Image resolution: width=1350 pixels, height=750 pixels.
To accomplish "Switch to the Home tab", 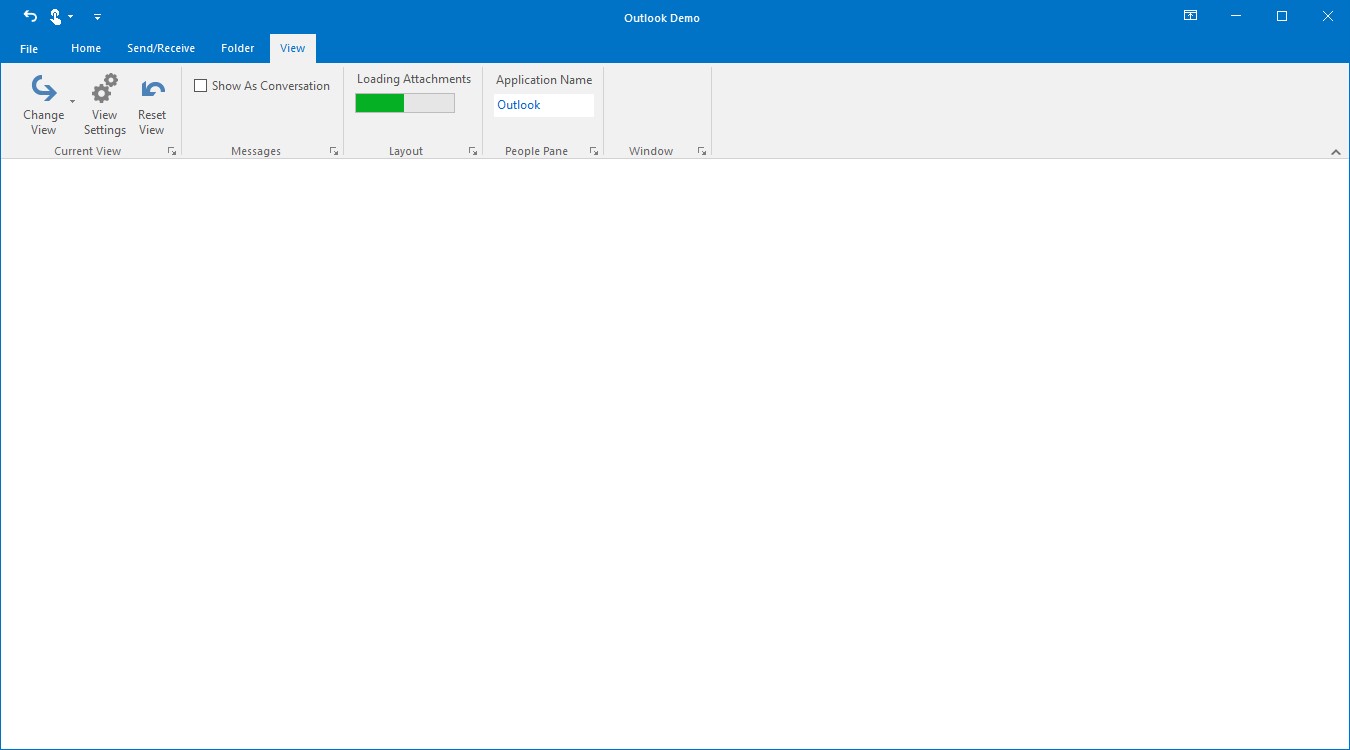I will (x=85, y=47).
